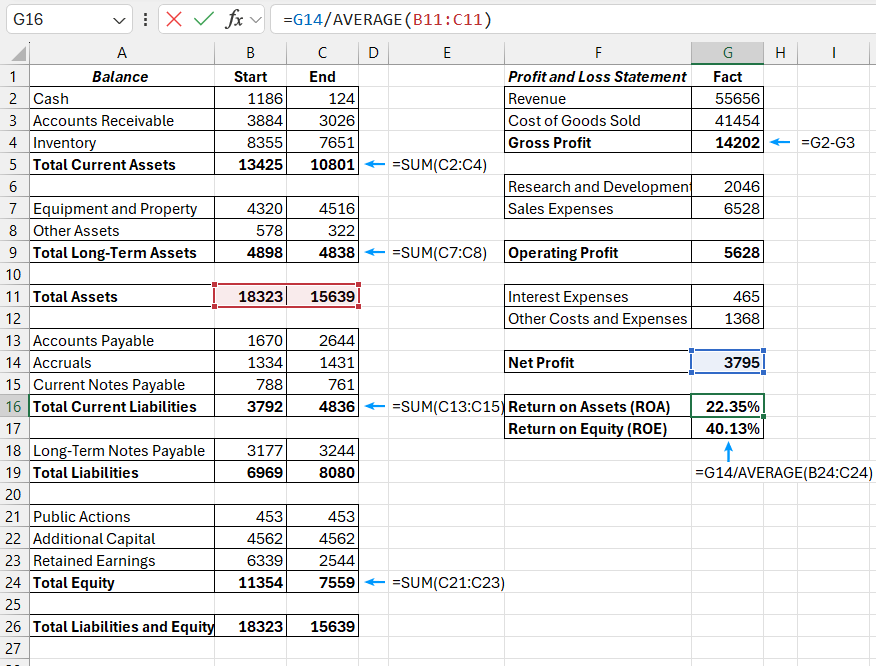The image size is (876, 666).
Task: Select the Net Profit value cell showing 3795
Action: click(x=727, y=362)
